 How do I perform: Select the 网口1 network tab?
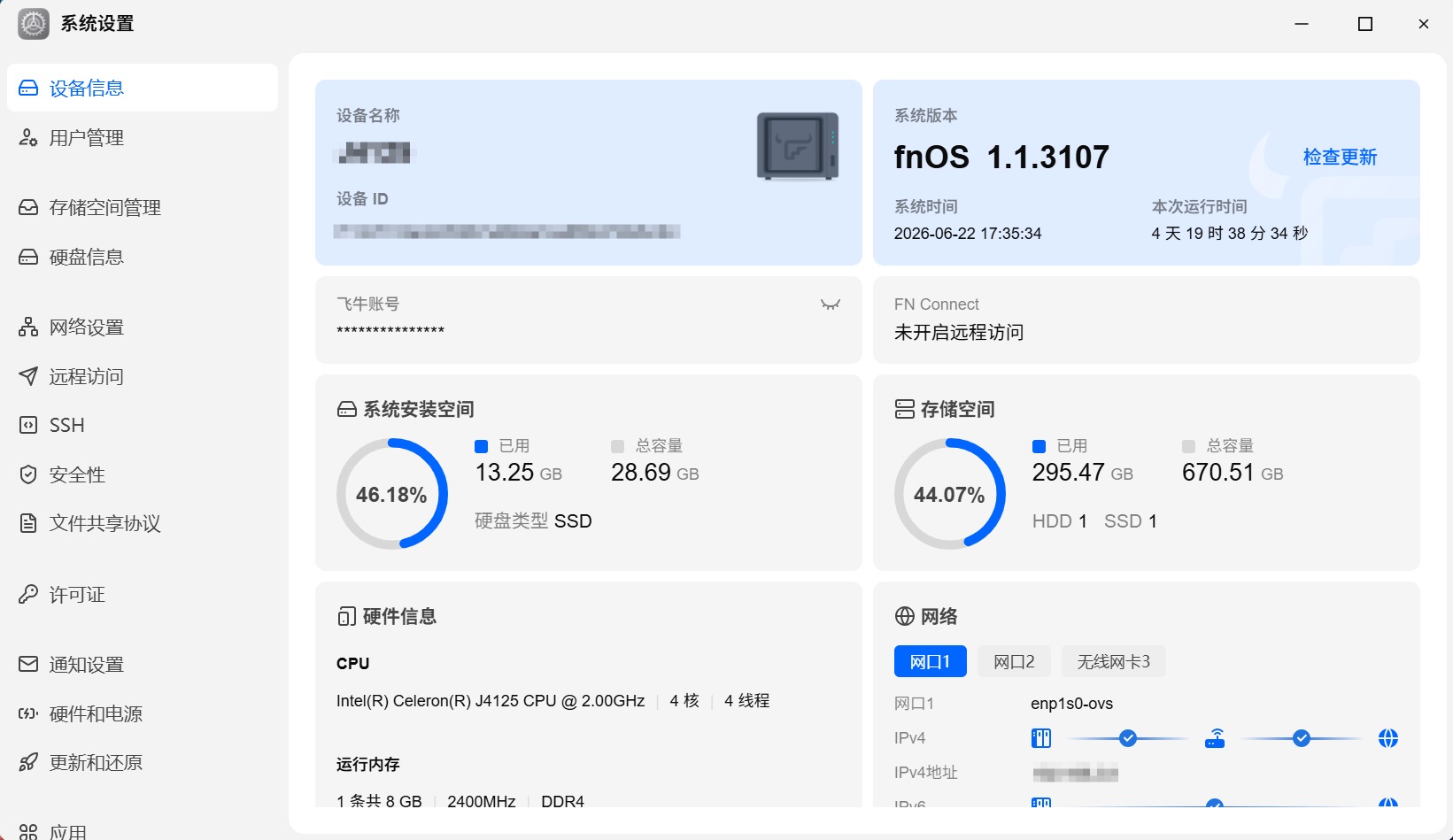pos(930,662)
